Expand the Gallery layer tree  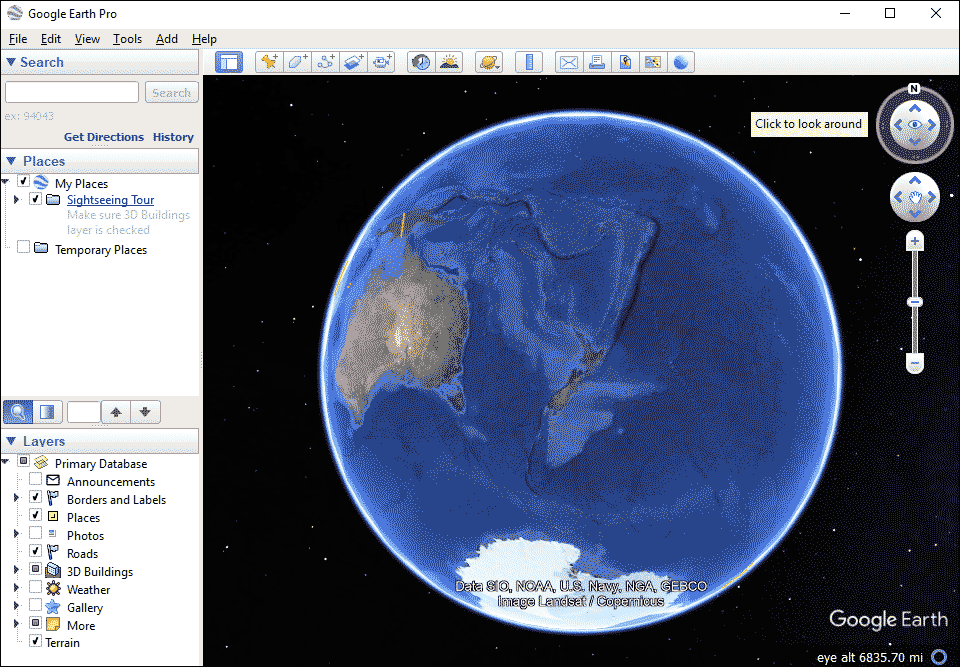(17, 606)
